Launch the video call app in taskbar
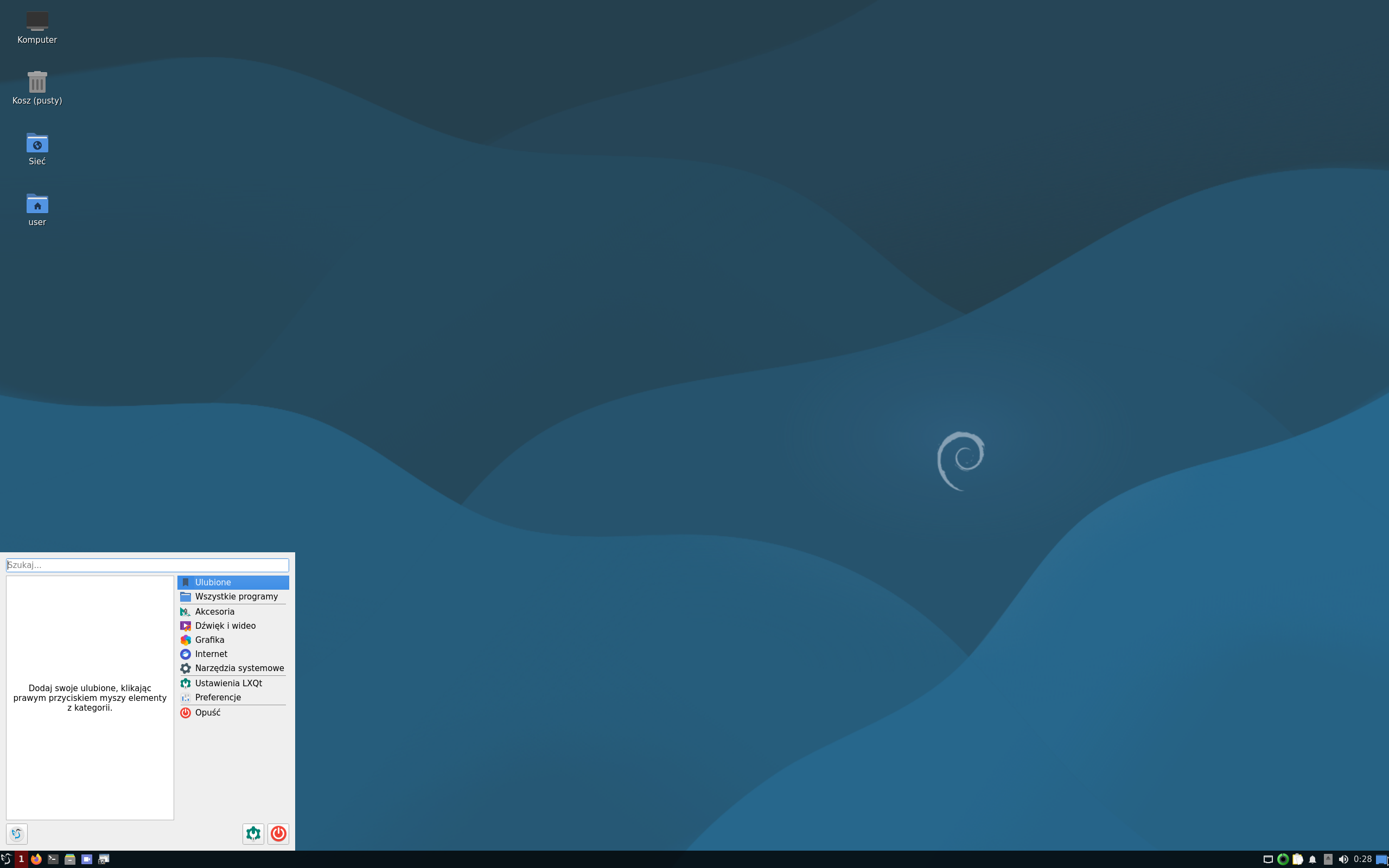The image size is (1389, 868). [x=87, y=859]
